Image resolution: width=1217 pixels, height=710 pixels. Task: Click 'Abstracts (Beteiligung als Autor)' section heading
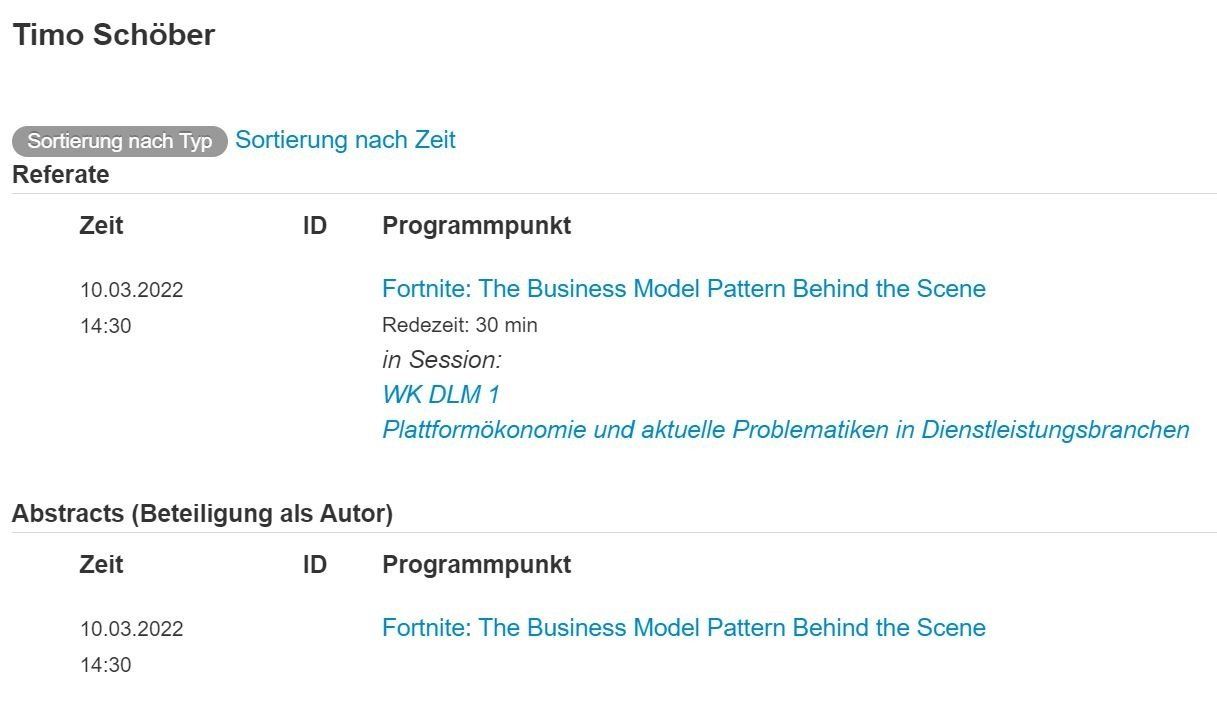tap(202, 514)
